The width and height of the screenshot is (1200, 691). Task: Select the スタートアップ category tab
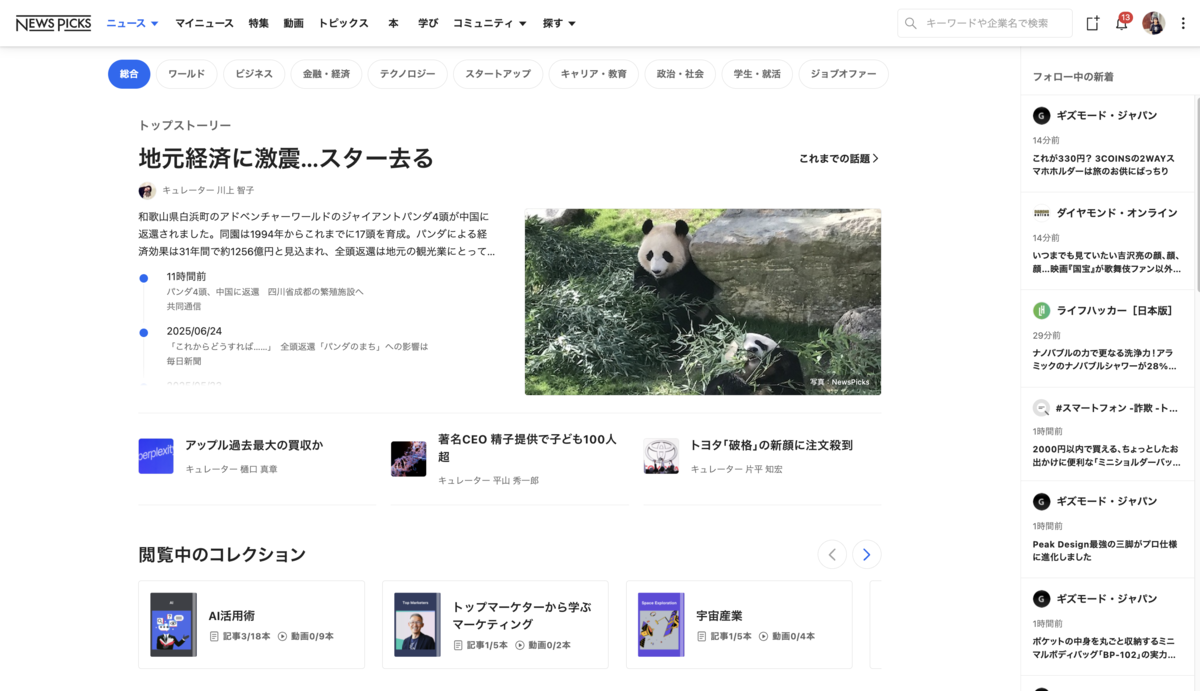coord(498,74)
